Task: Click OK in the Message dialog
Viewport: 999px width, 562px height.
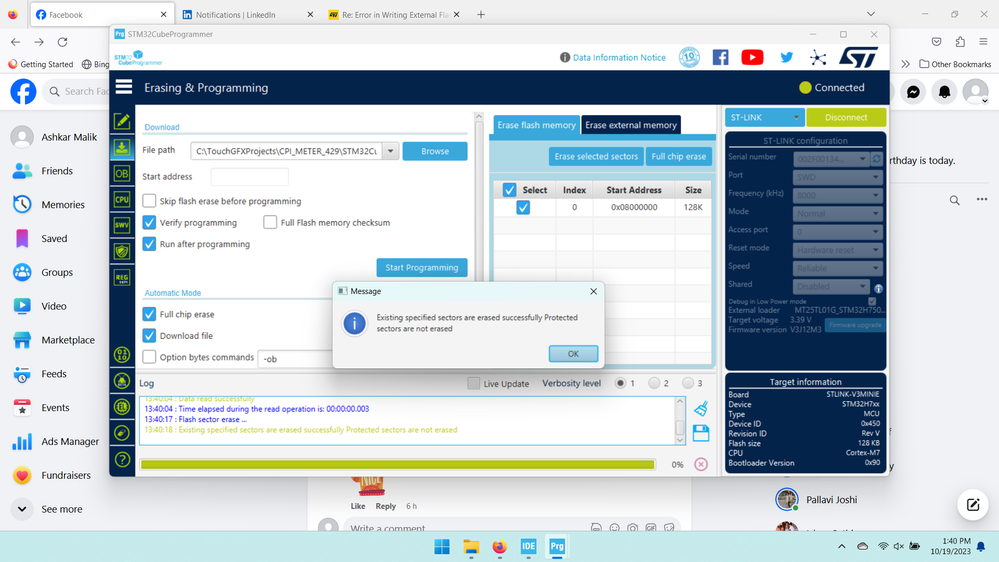Action: (573, 354)
